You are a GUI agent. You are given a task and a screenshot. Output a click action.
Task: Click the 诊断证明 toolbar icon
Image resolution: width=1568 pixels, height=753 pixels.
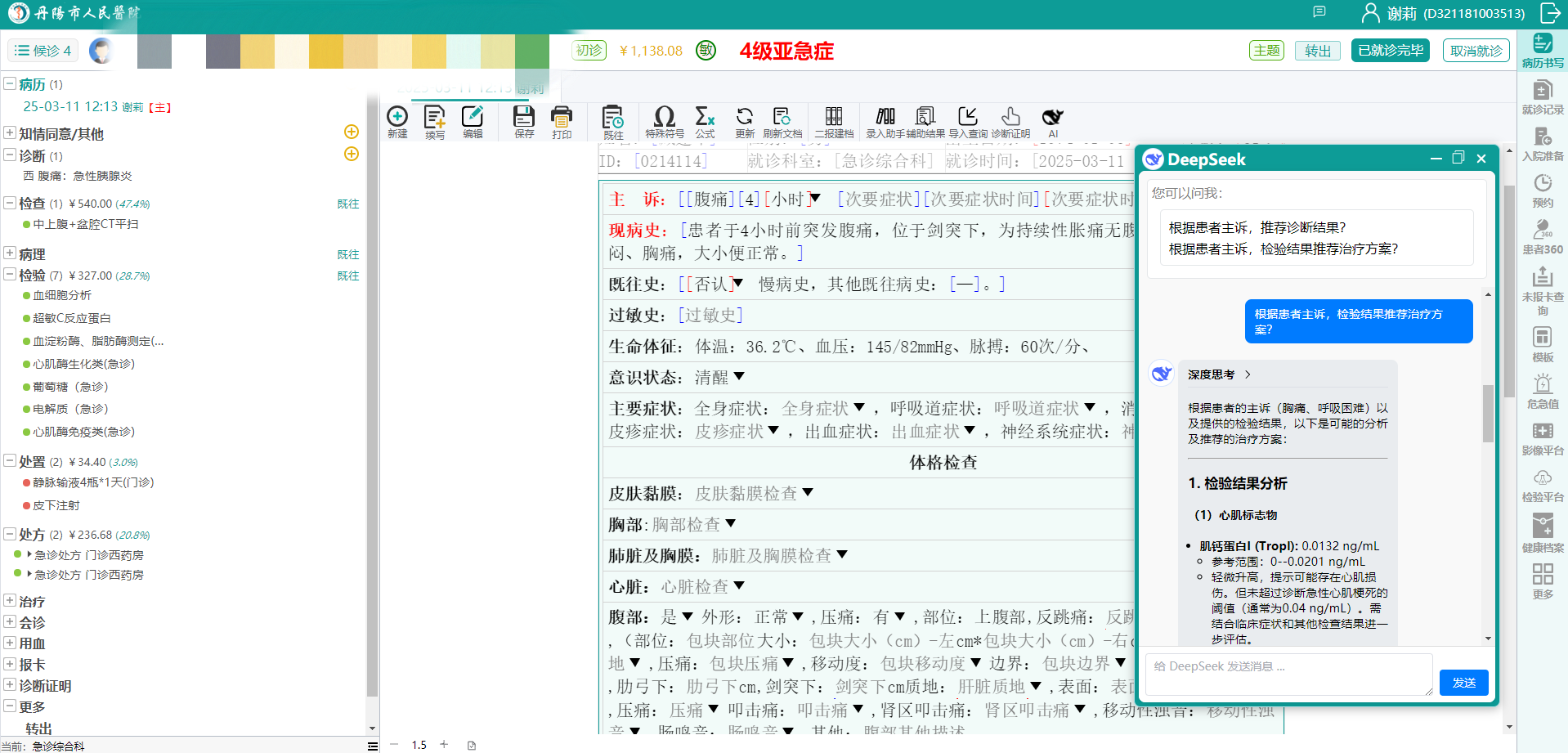tap(1010, 122)
